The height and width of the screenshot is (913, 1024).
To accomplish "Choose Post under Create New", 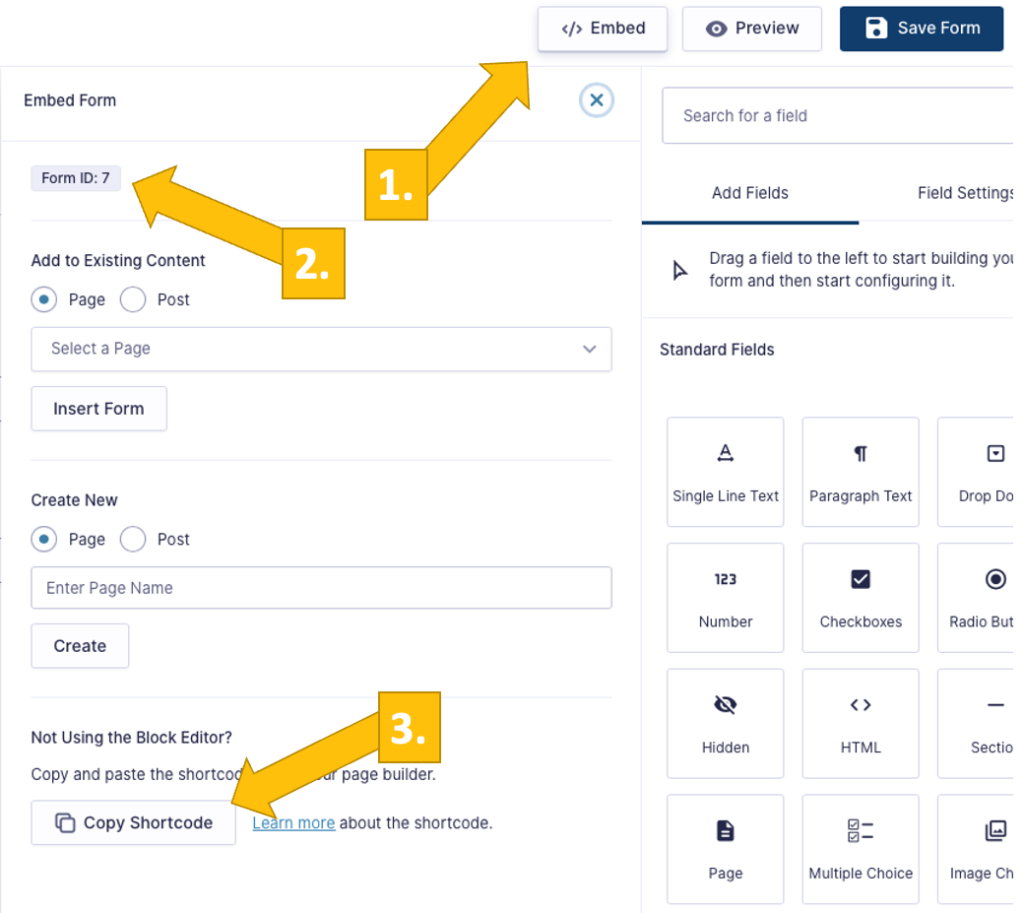I will [x=133, y=539].
